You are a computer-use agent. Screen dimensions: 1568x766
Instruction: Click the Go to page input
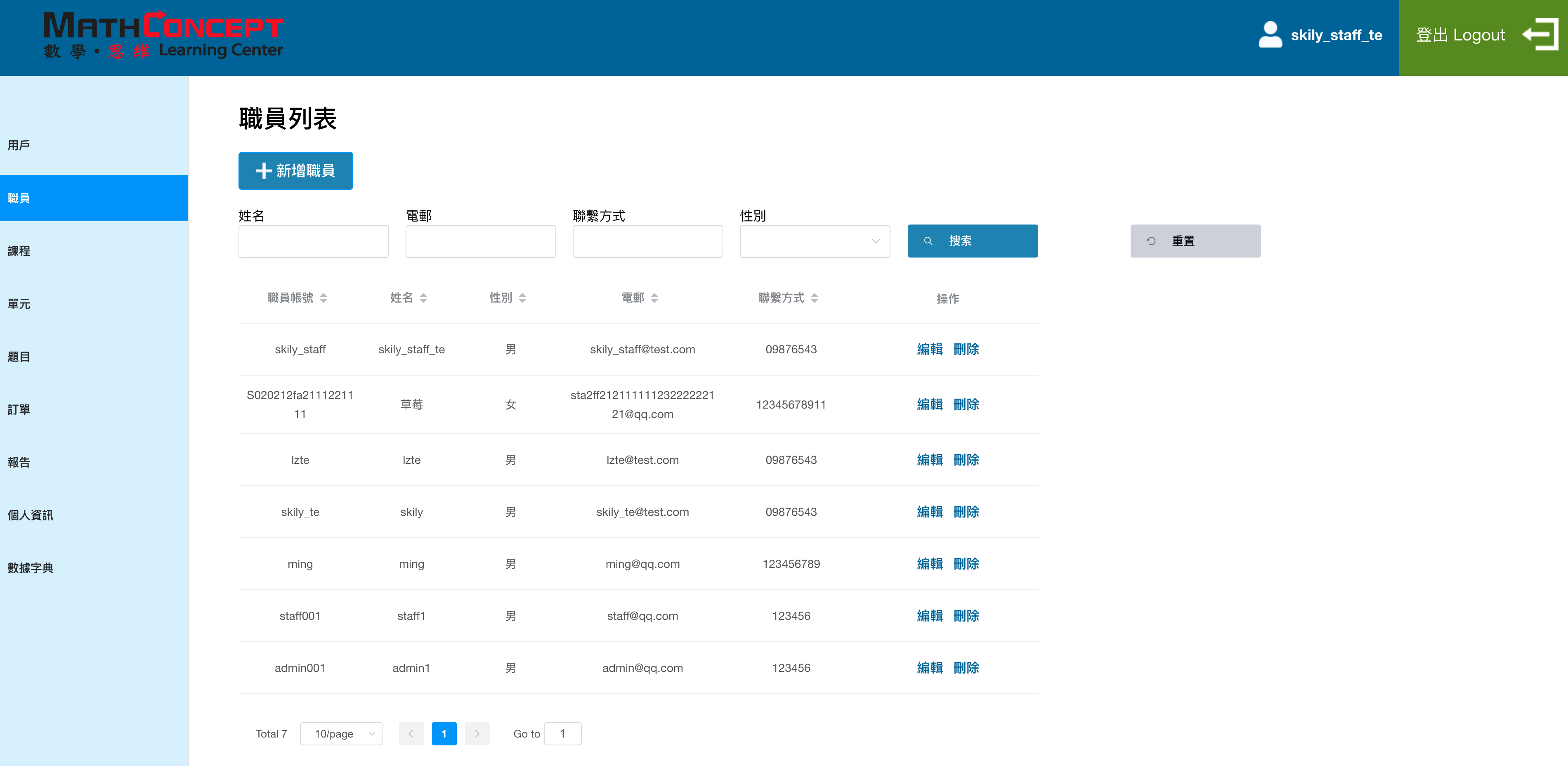(562, 734)
